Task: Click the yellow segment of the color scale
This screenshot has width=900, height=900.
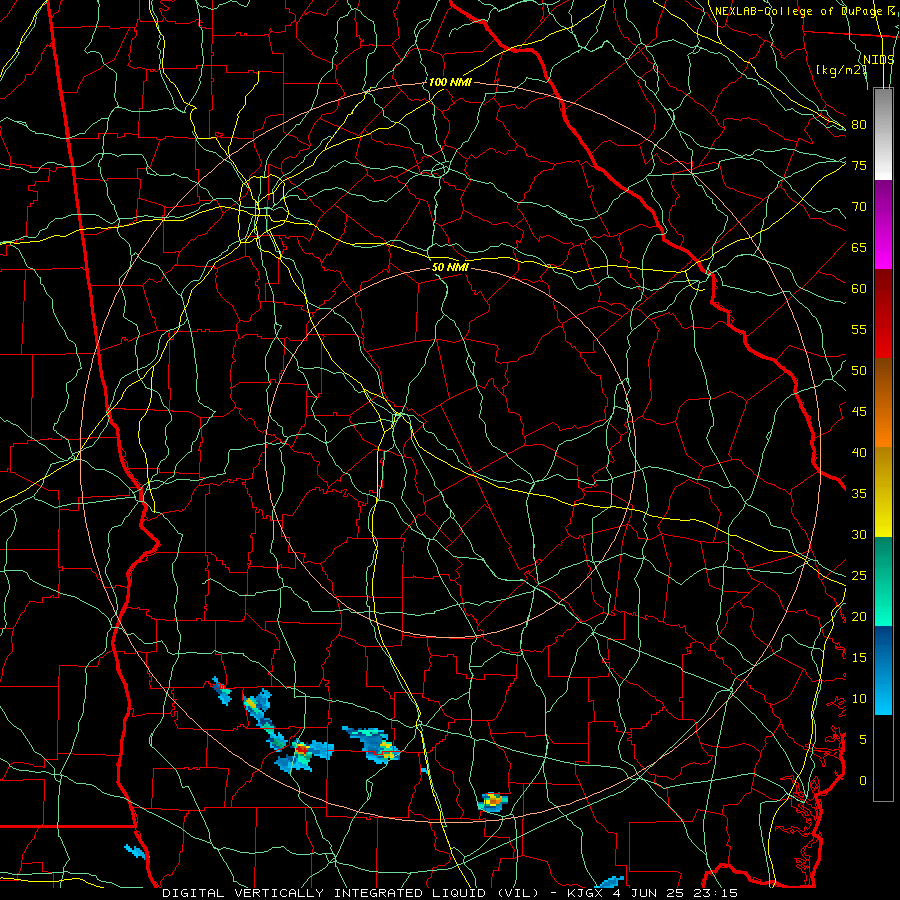Action: pyautogui.click(x=883, y=492)
